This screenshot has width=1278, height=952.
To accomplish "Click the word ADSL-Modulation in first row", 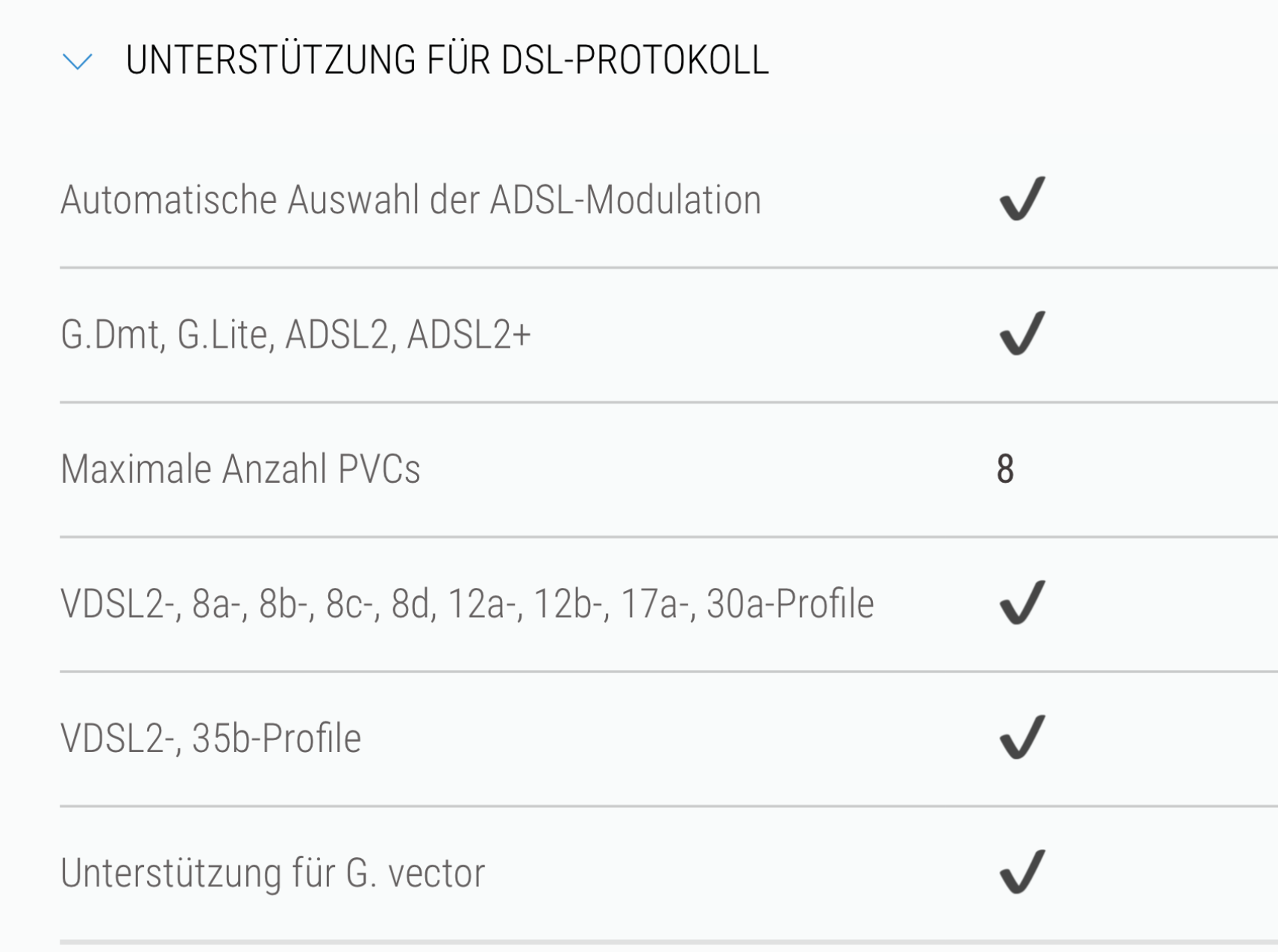I will 625,200.
